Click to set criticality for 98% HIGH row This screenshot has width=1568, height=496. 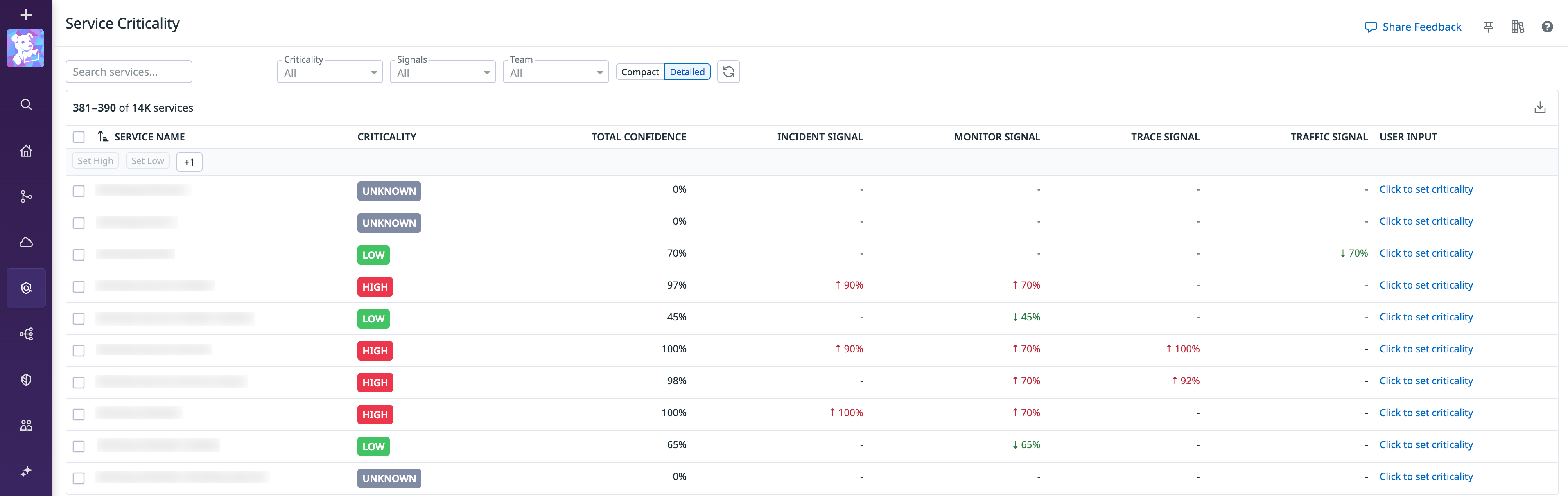pos(1426,381)
